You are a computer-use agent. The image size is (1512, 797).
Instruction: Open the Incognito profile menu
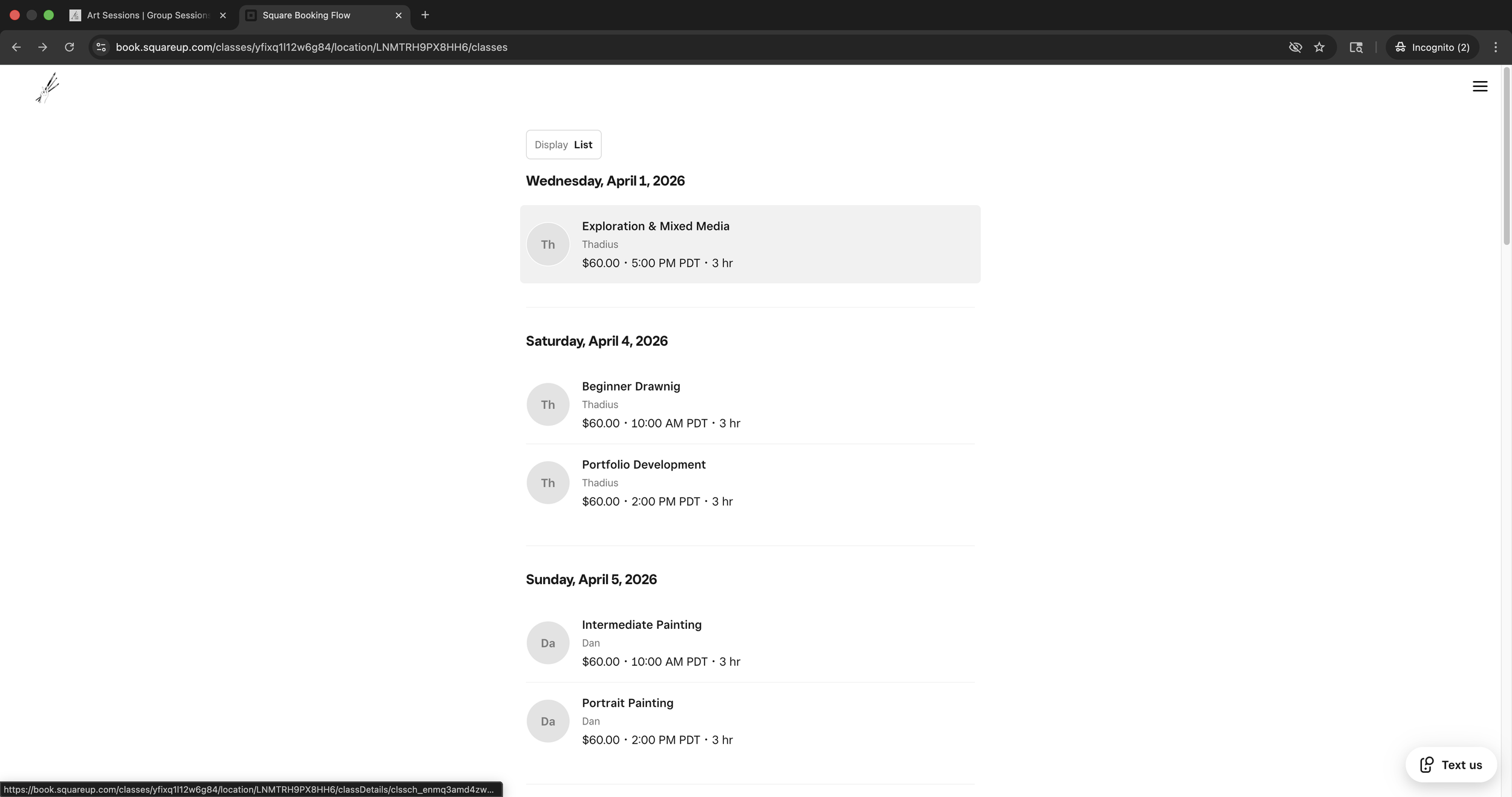1432,47
